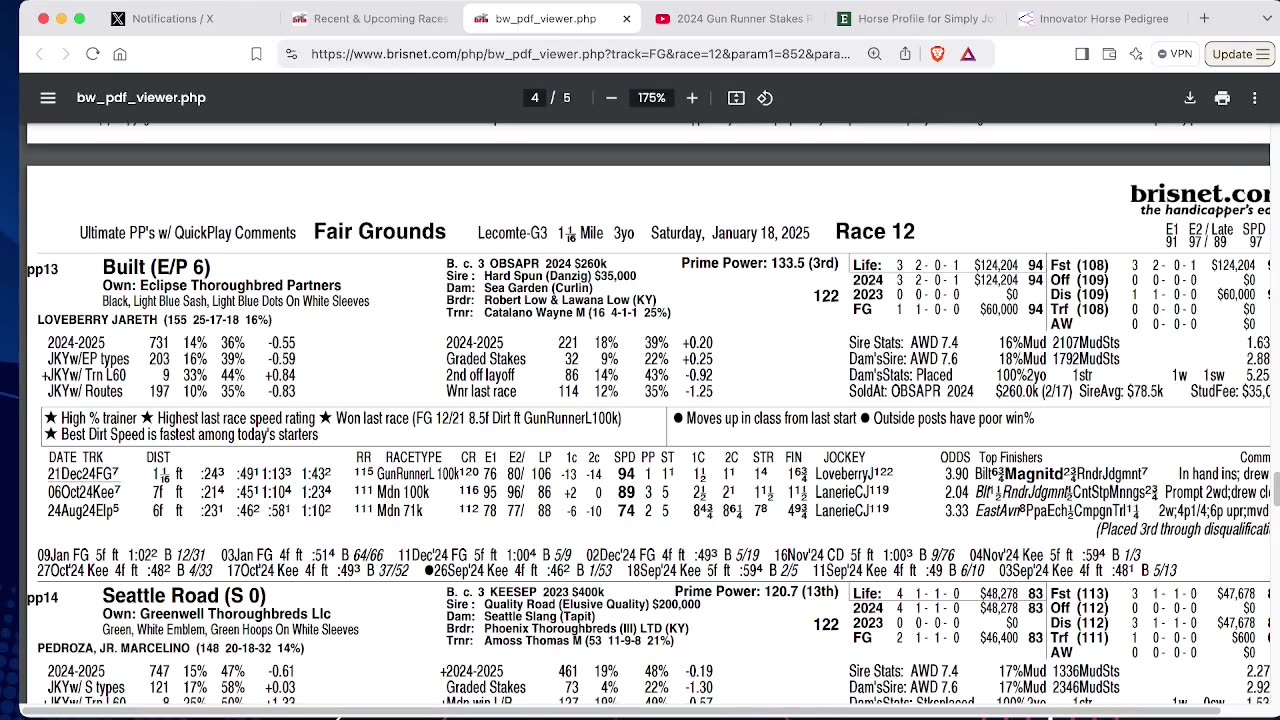Share this page icon
The image size is (1280, 720).
905,54
